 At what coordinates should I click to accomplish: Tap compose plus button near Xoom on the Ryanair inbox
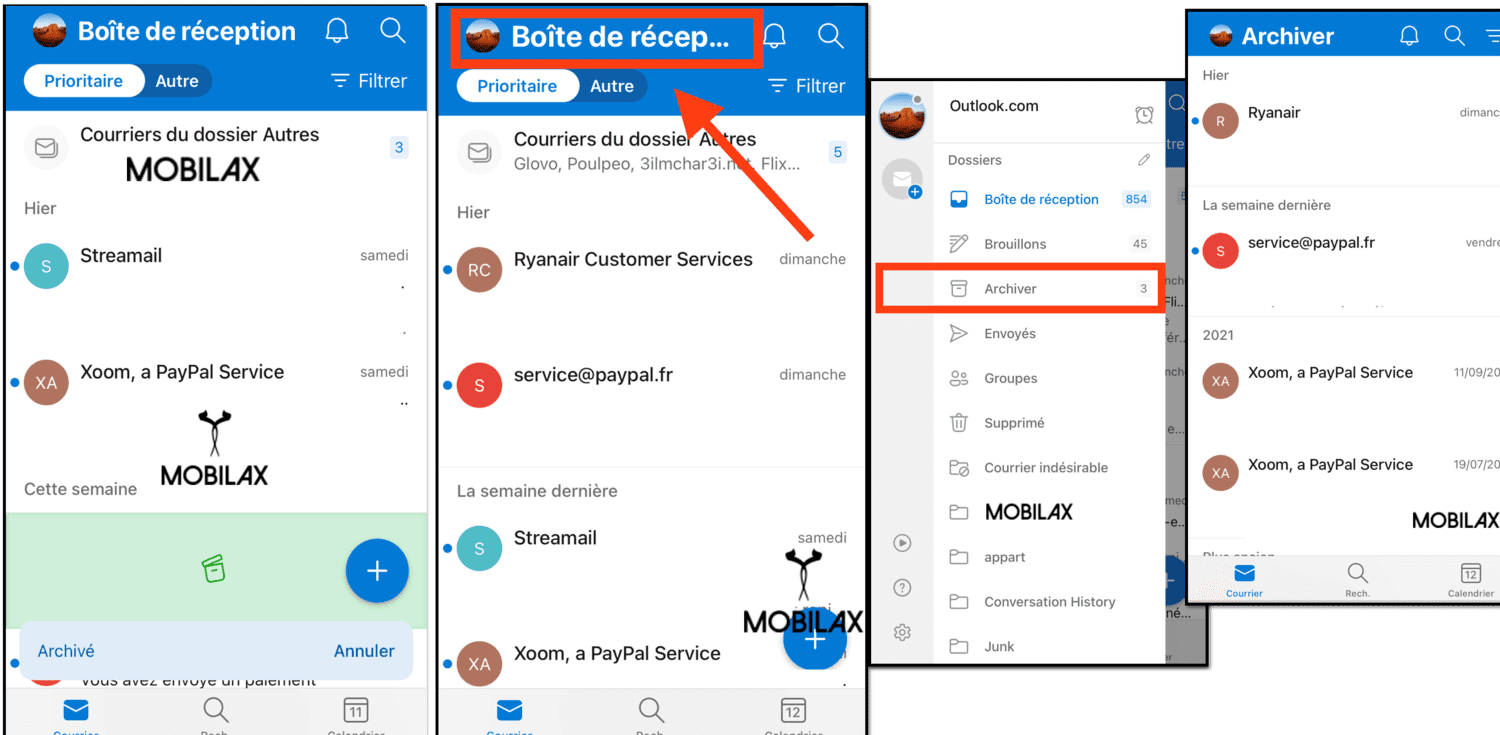click(815, 640)
